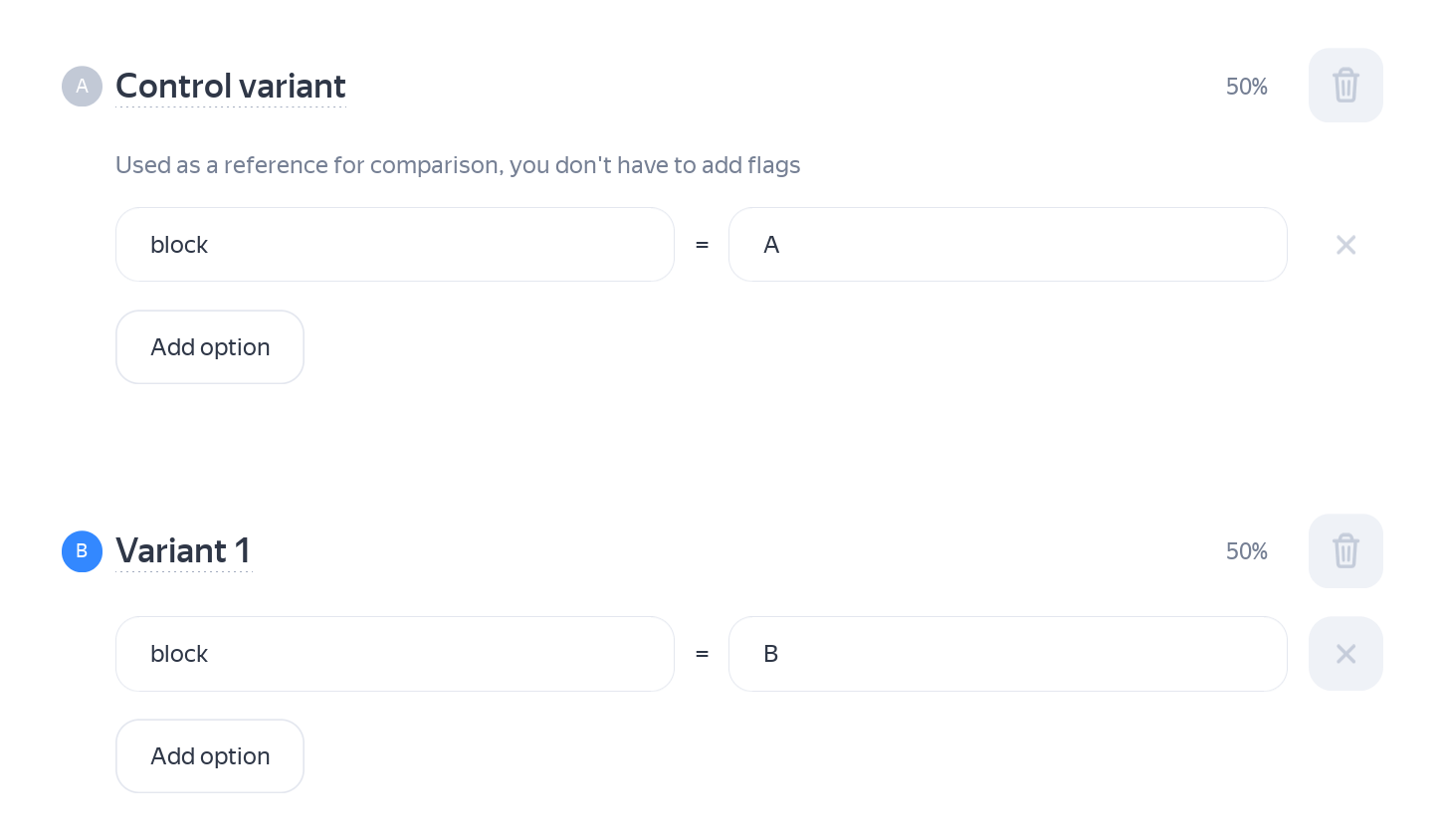Remove the block = A option row
The width and height of the screenshot is (1445, 840).
tap(1345, 245)
